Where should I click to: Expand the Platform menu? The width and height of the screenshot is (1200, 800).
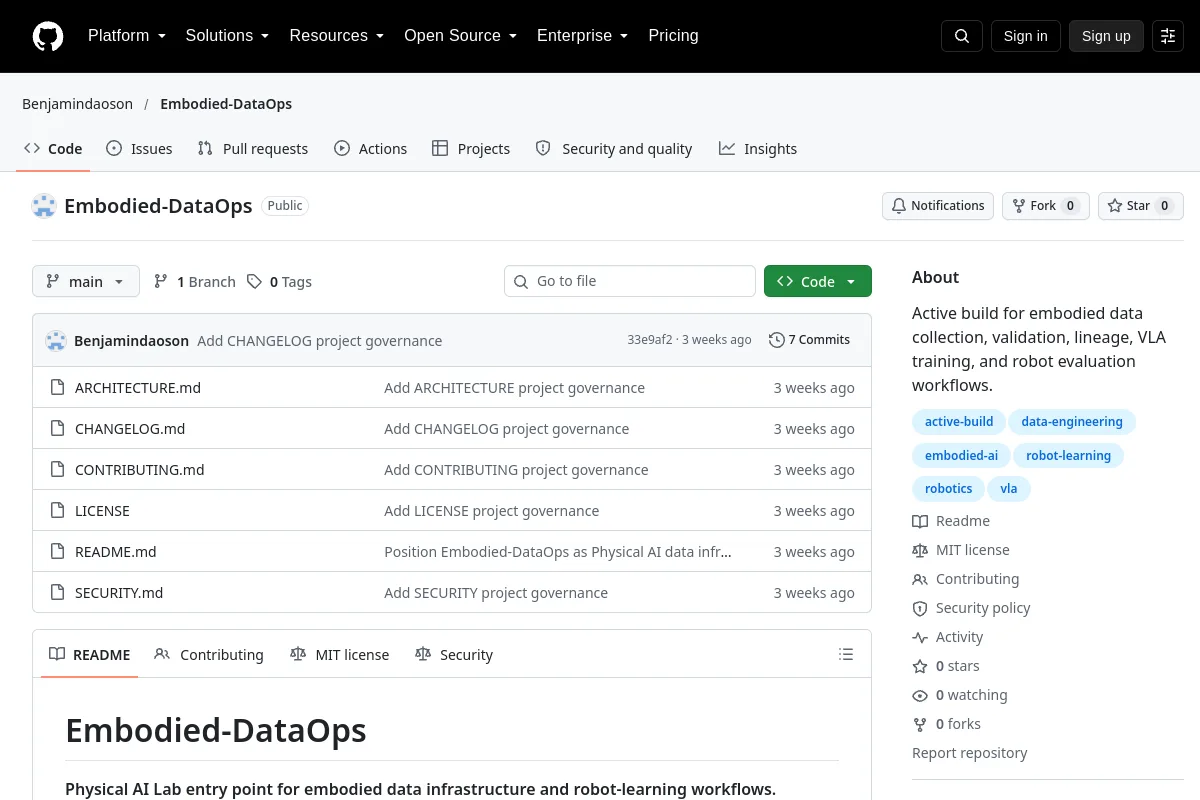(x=126, y=36)
